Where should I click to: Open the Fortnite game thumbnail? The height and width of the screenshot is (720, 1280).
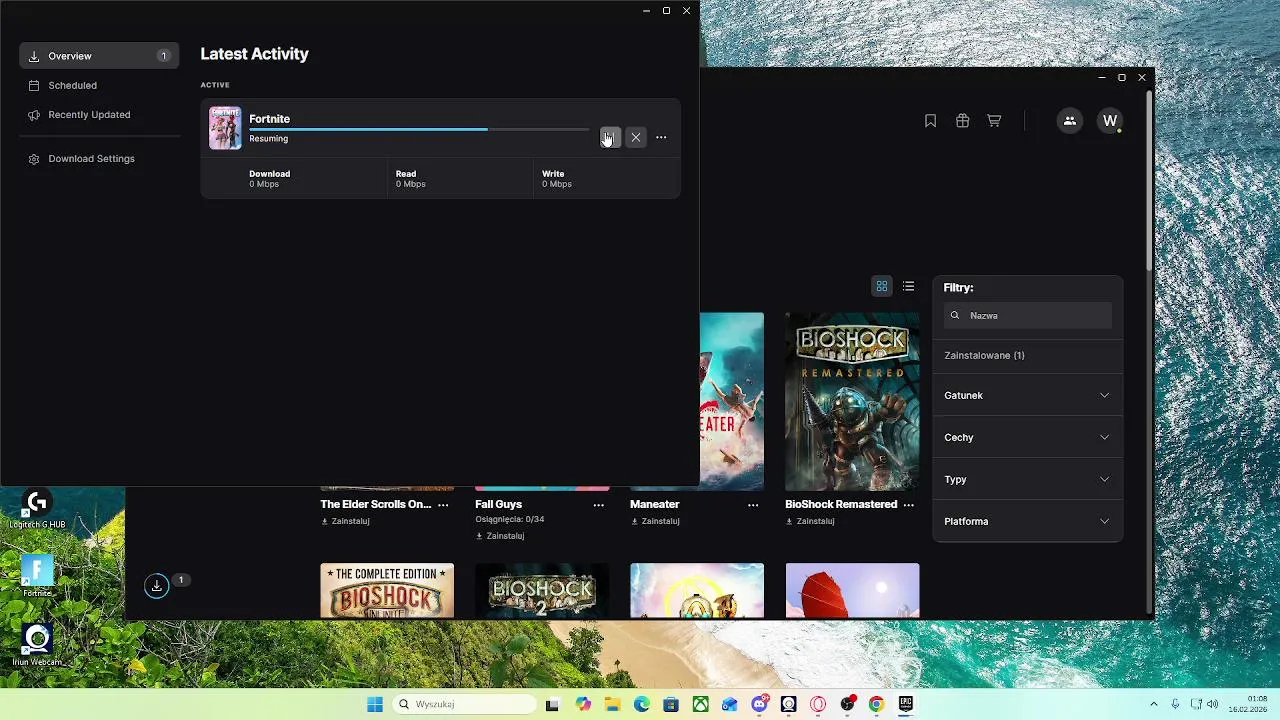(225, 128)
